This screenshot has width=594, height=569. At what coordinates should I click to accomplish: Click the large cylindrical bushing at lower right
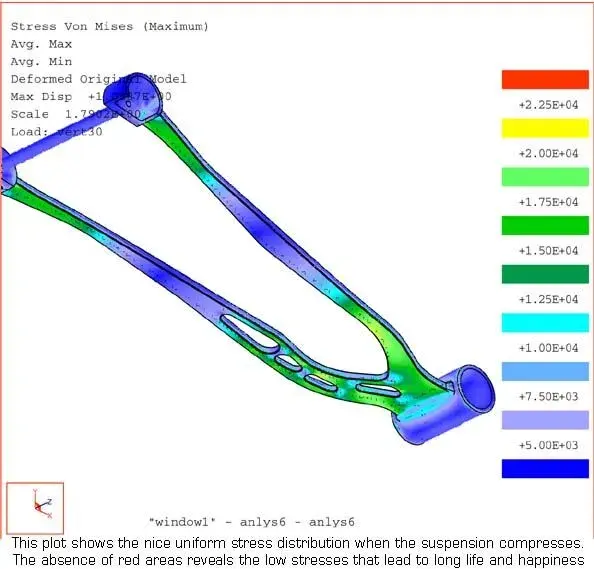point(443,405)
